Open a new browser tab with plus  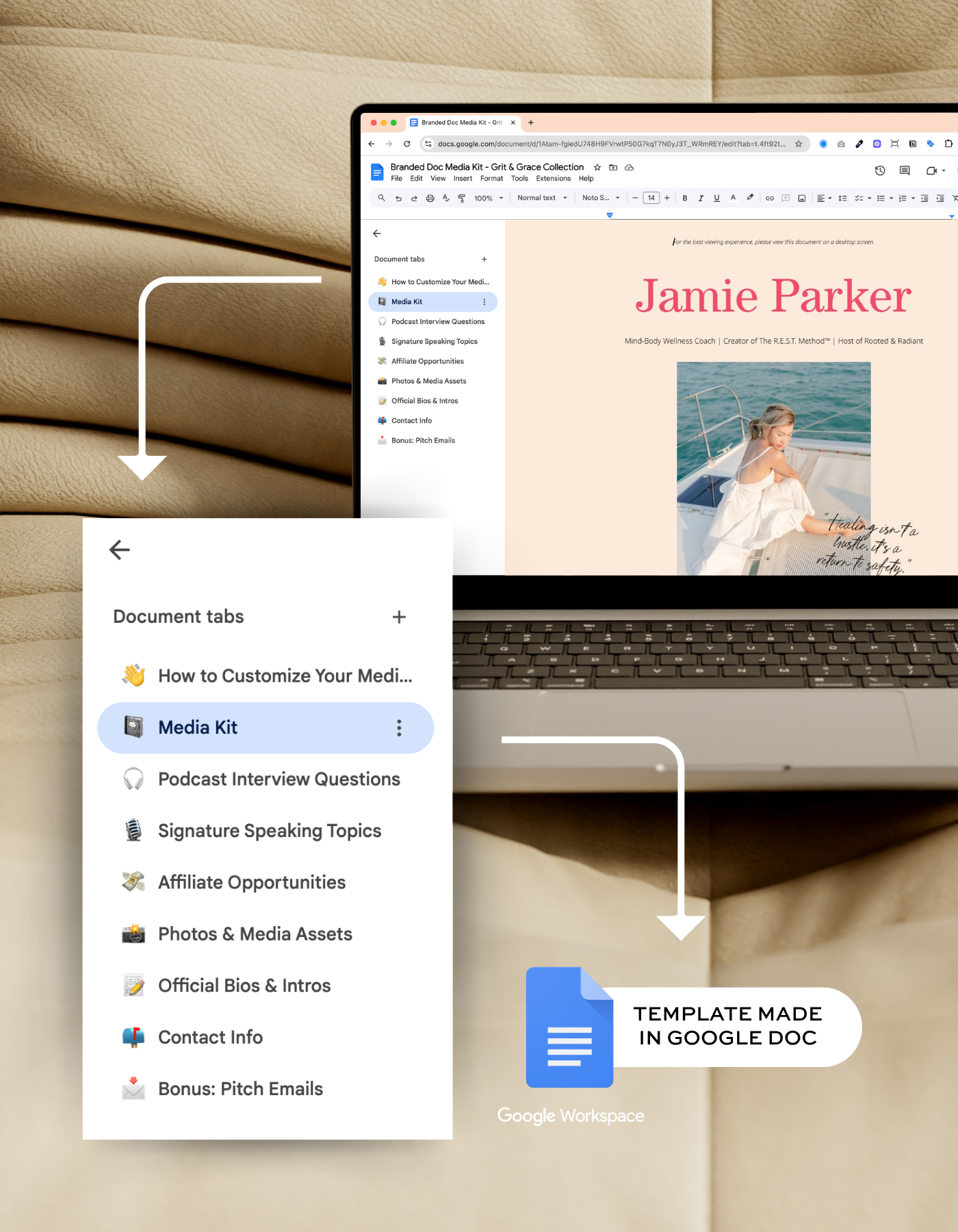click(x=531, y=123)
